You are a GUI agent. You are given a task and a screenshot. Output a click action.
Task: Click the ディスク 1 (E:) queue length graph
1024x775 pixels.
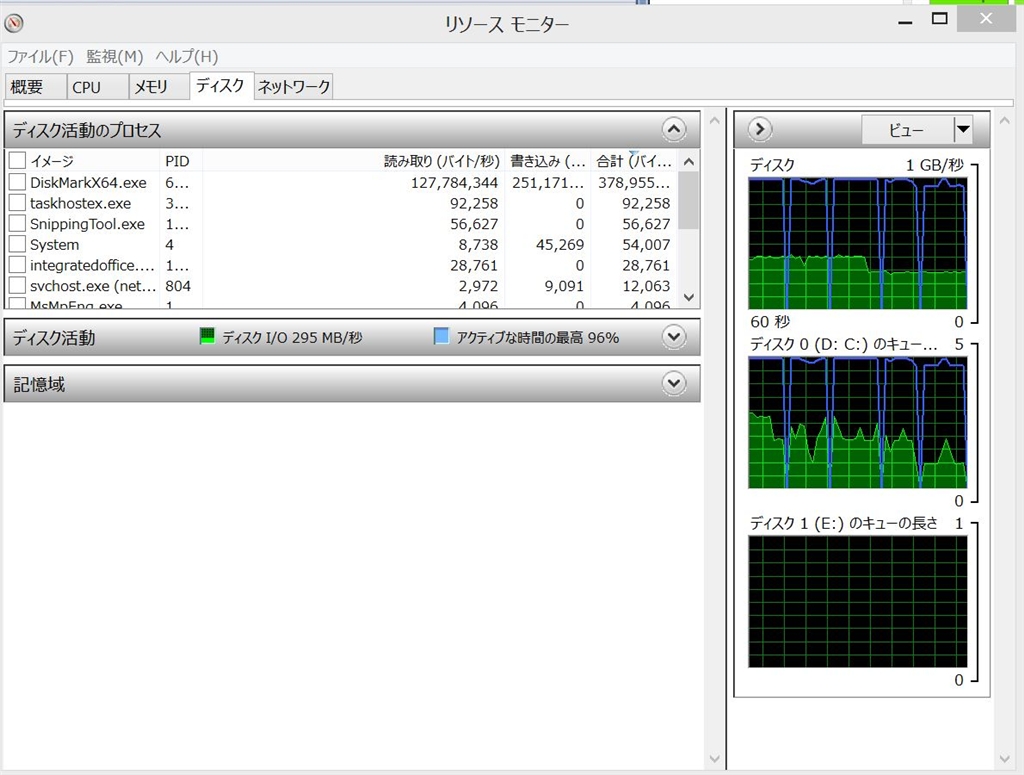(857, 601)
